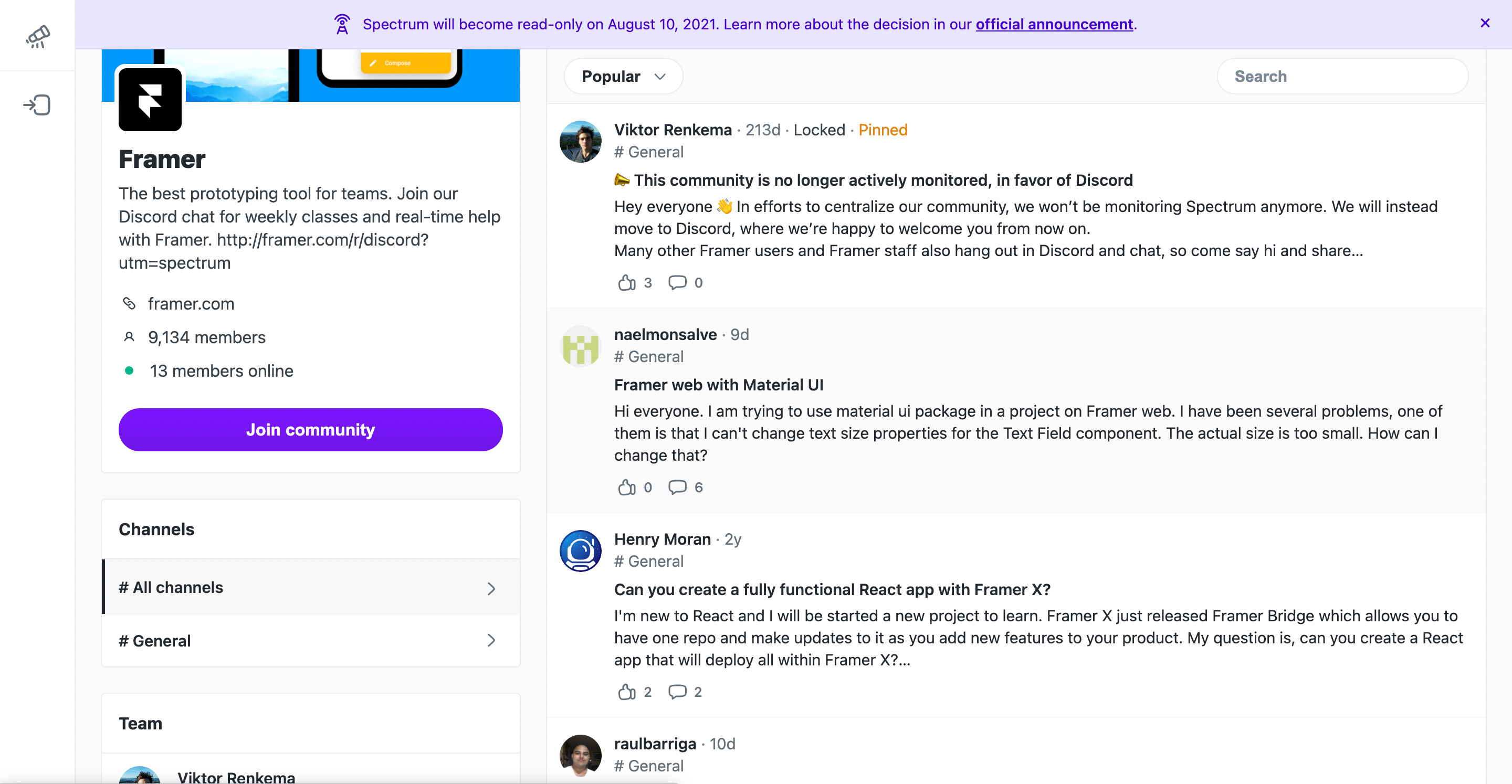Click the Framer community logo avatar
Viewport: 1512px width, 784px height.
pyautogui.click(x=149, y=100)
